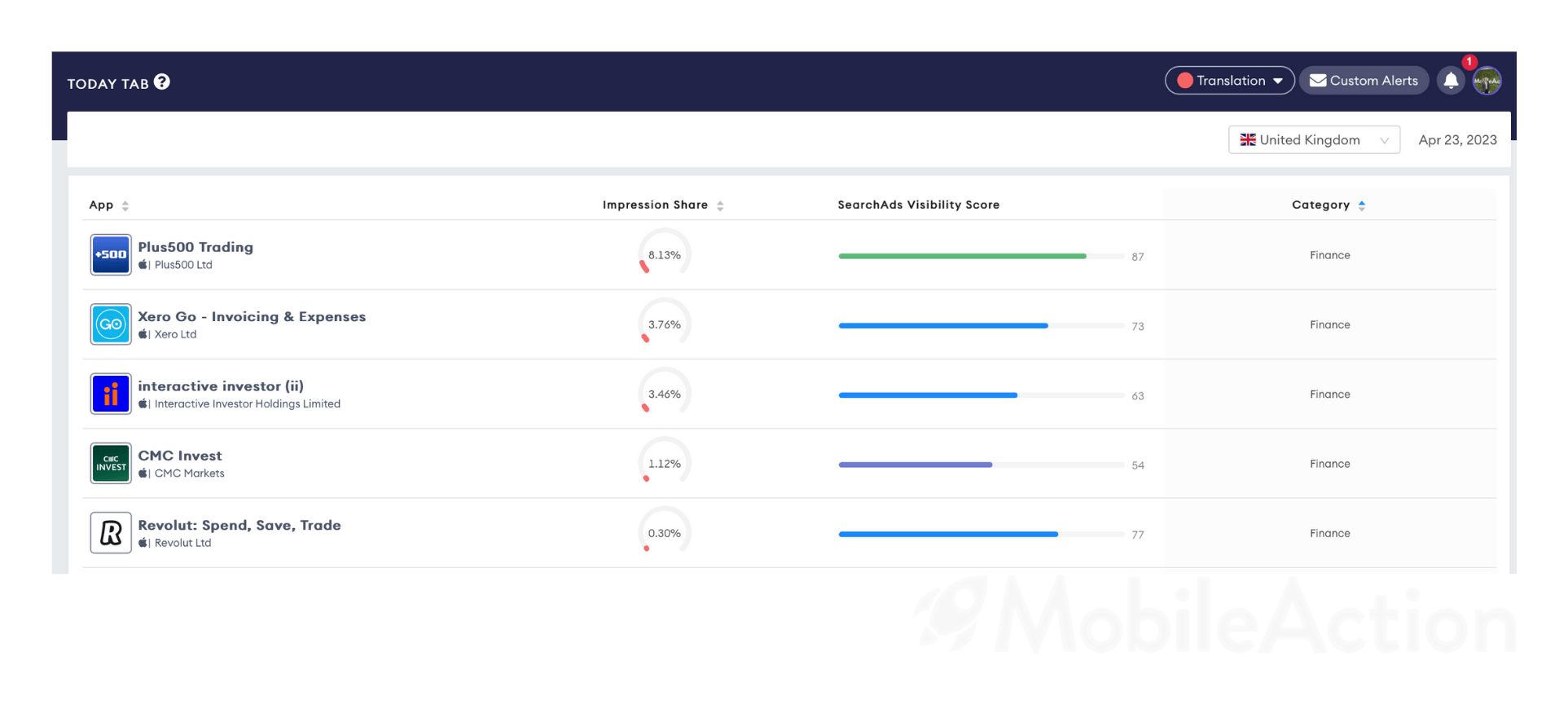
Task: Click the TODAY TAB page title
Action: (x=108, y=84)
